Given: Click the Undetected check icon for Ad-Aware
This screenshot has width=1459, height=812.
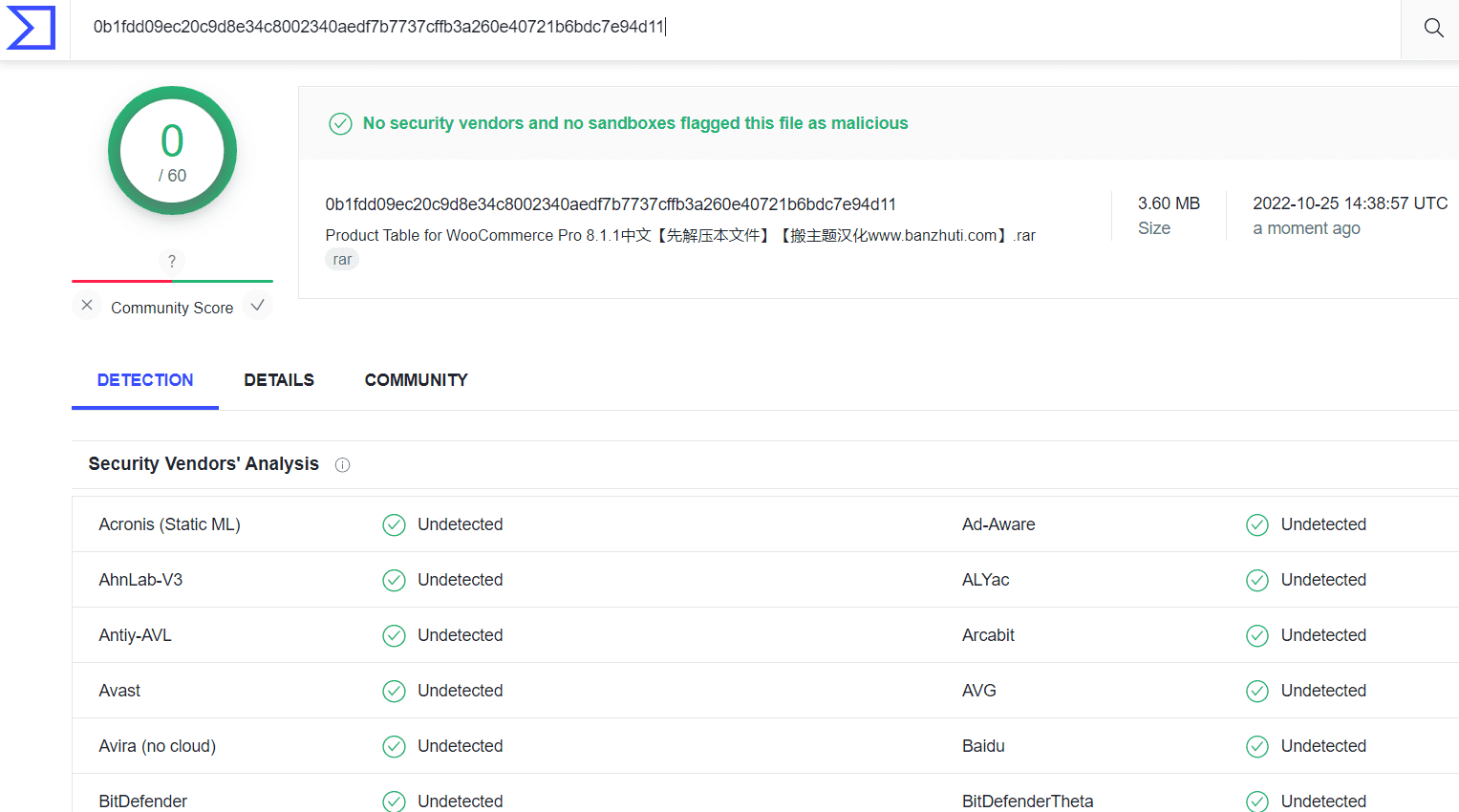Looking at the screenshot, I should click(1257, 524).
